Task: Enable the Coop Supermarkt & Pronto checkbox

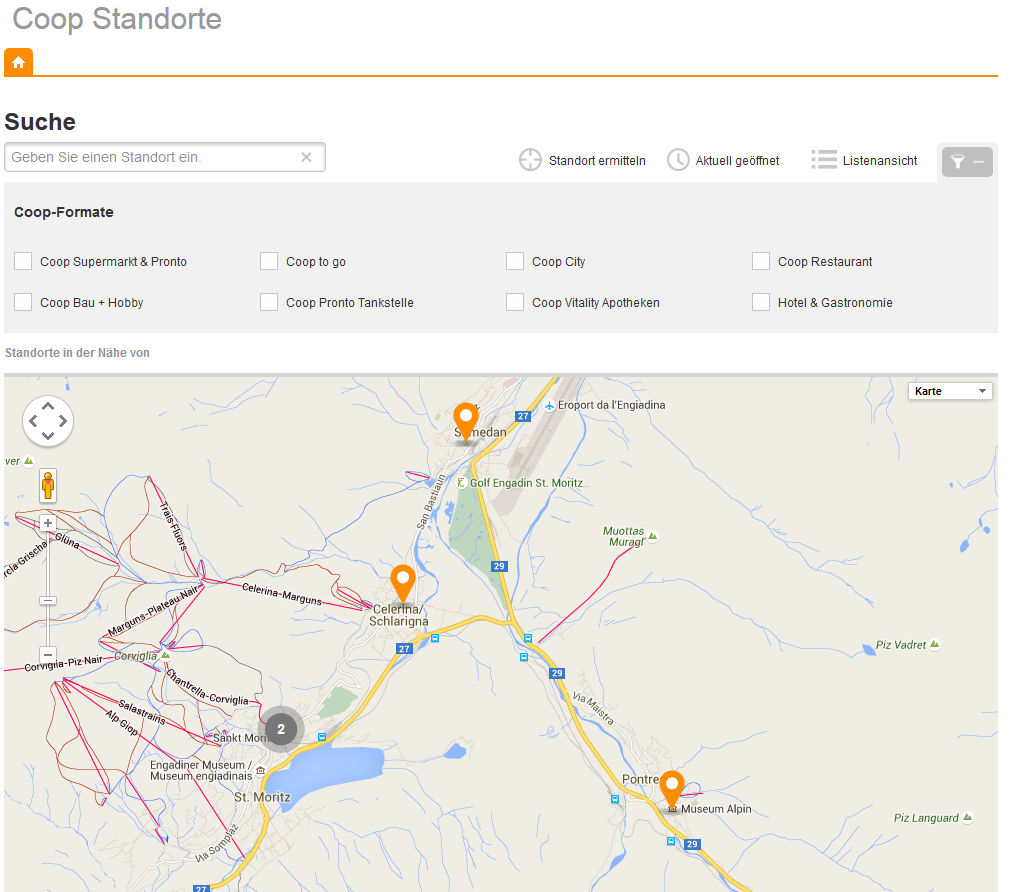Action: [x=23, y=261]
